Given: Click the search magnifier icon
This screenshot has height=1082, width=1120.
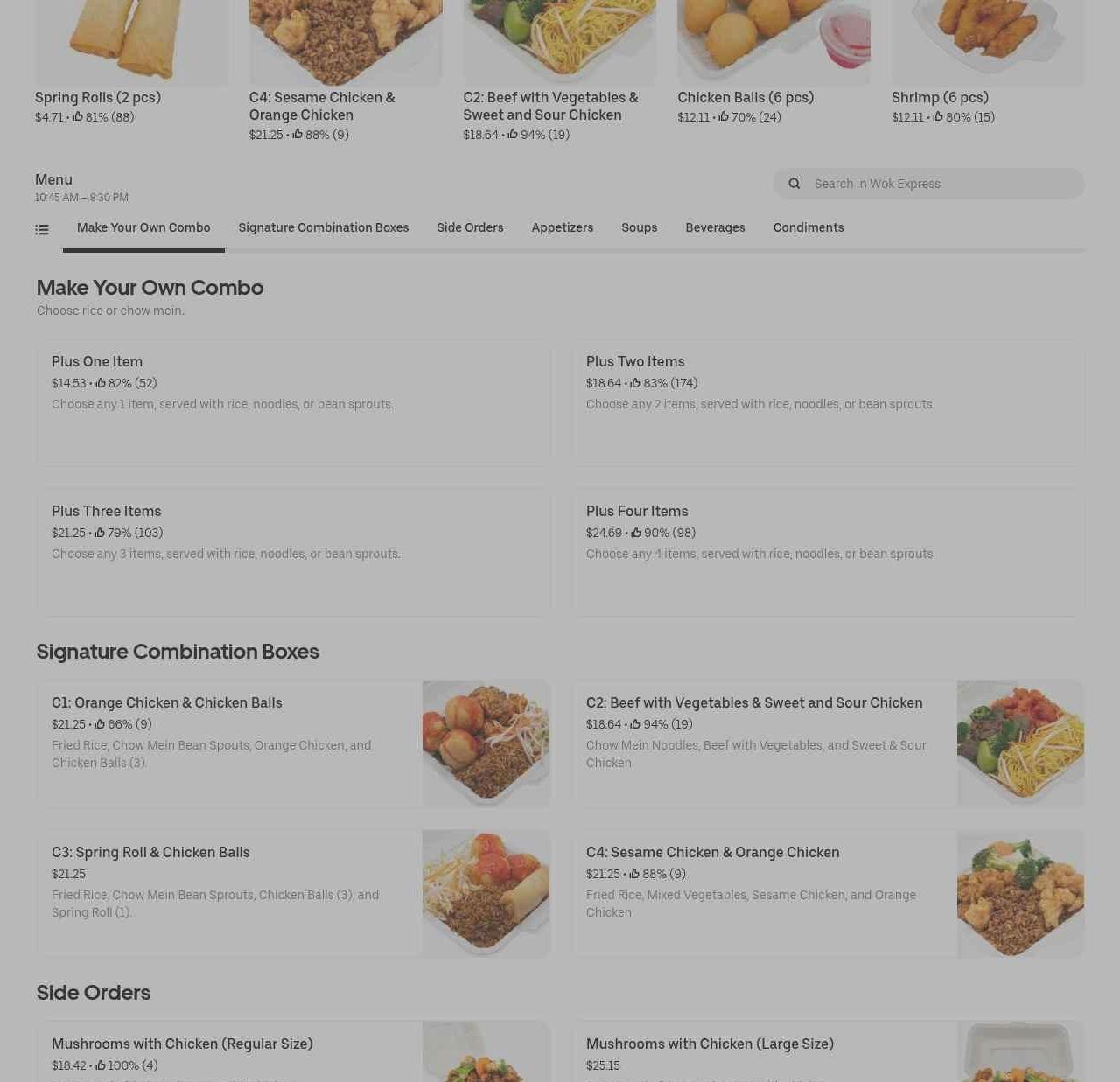Looking at the screenshot, I should [794, 184].
